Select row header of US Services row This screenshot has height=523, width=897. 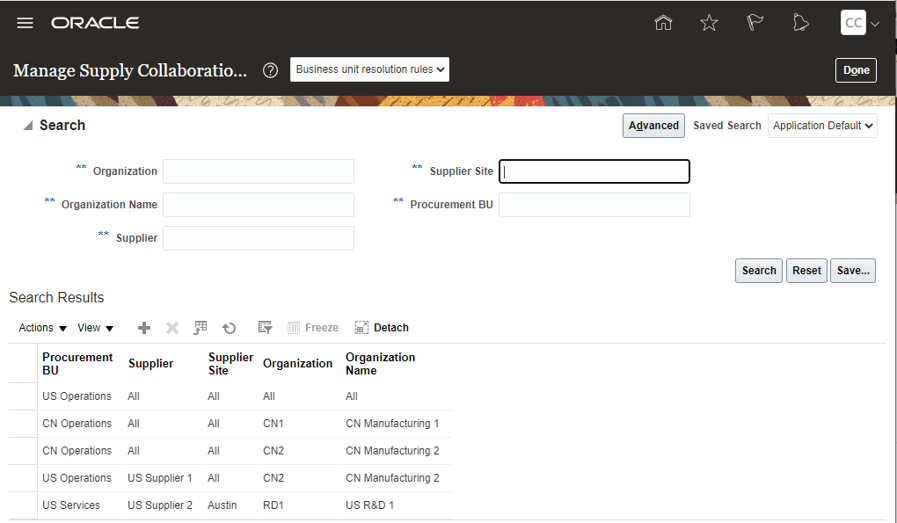23,506
